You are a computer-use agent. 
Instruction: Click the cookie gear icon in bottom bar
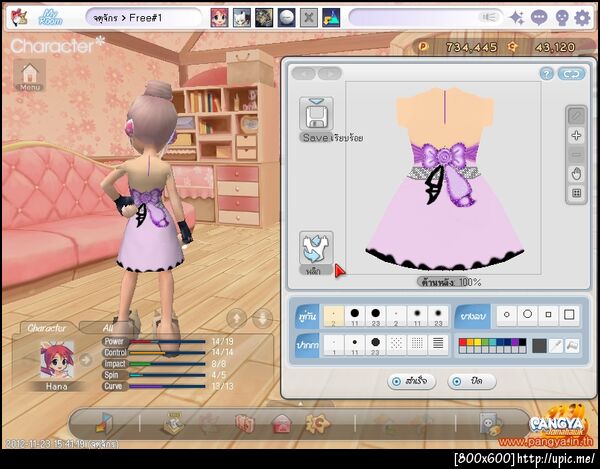317,423
